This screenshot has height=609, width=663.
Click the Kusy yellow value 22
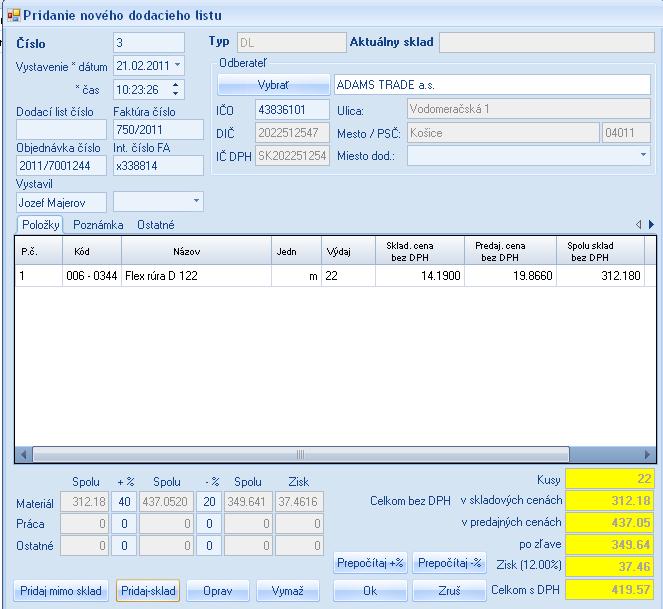click(610, 479)
